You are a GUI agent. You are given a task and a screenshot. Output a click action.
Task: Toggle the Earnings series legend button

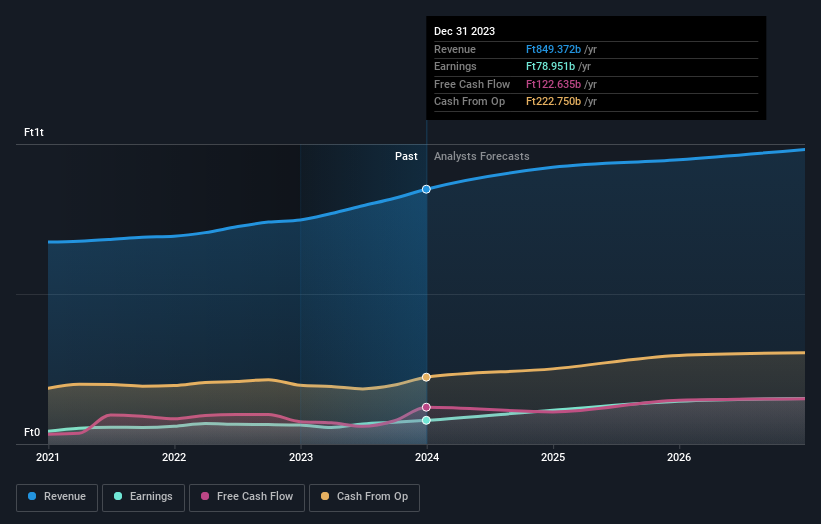[x=143, y=497]
